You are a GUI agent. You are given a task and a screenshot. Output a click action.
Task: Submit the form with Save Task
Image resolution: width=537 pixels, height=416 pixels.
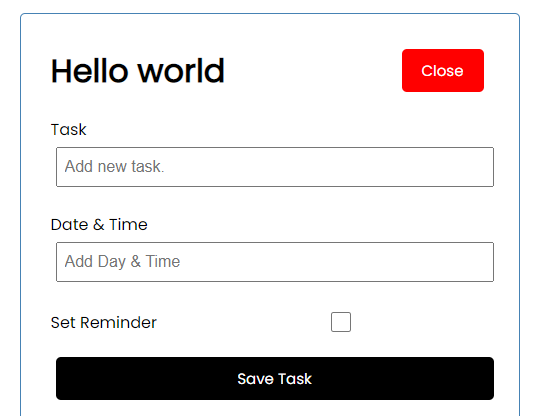point(275,378)
